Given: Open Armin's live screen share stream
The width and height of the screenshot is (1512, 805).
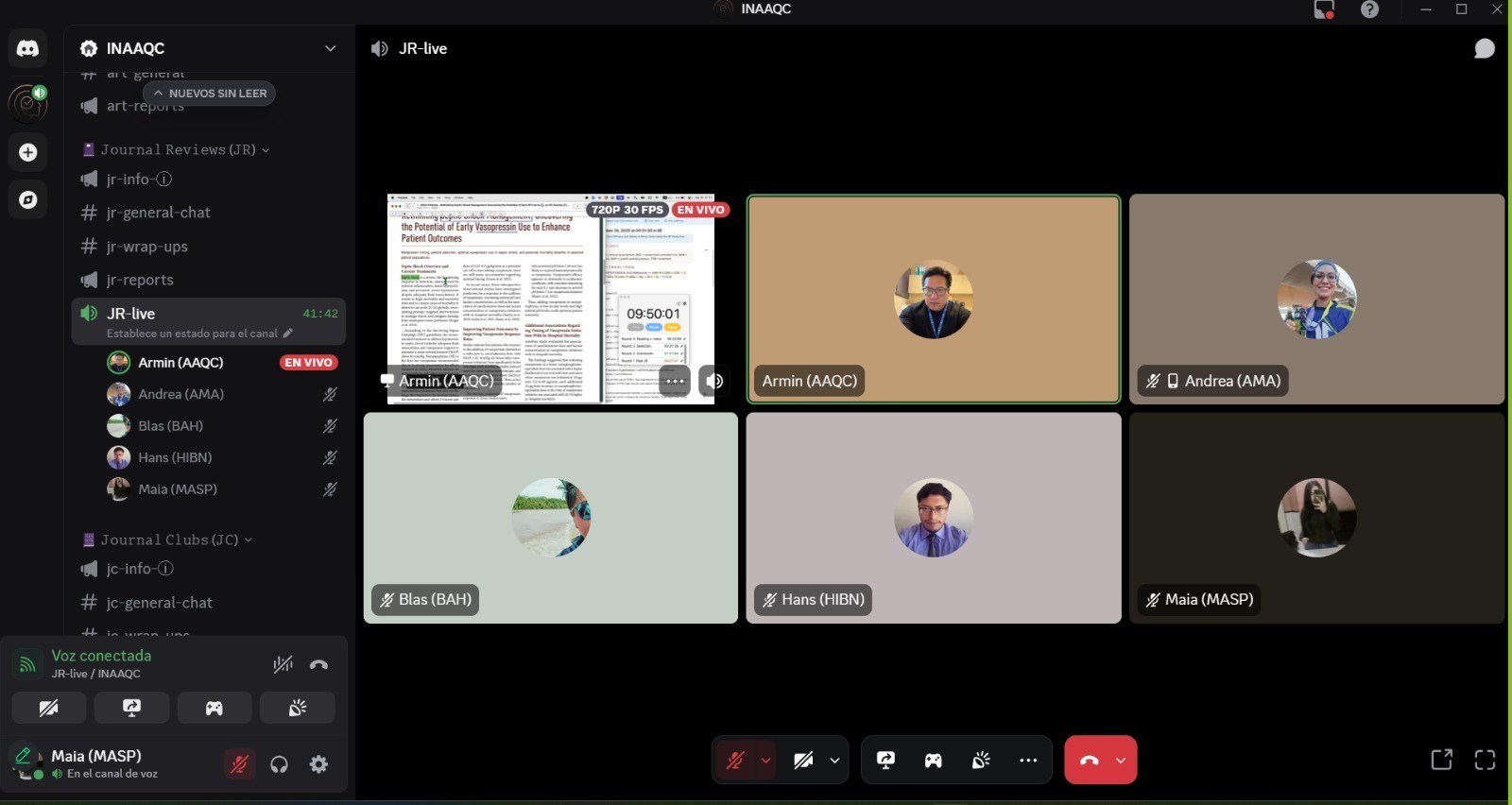Looking at the screenshot, I should 550,300.
